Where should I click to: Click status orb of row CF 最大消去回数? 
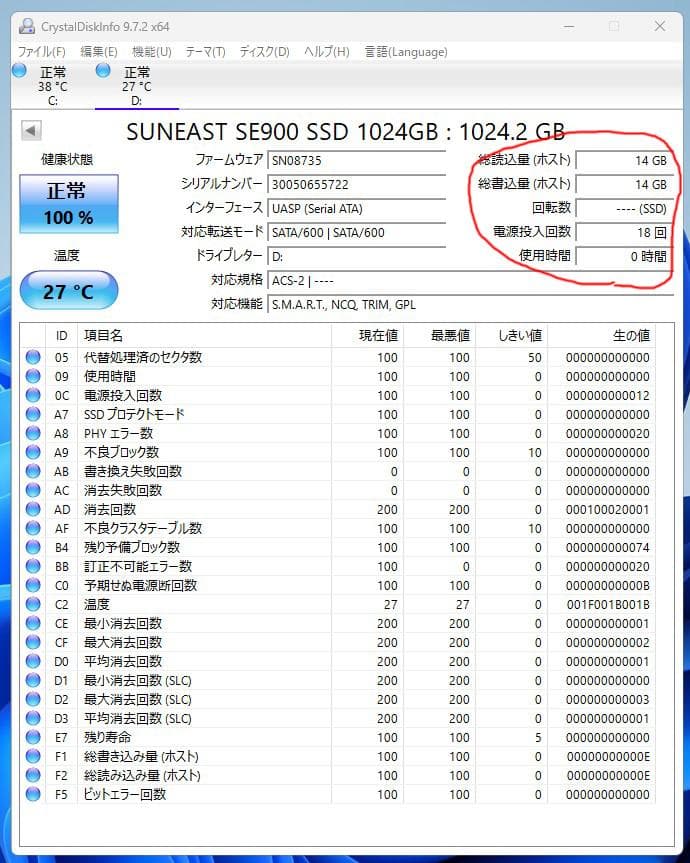(33, 642)
